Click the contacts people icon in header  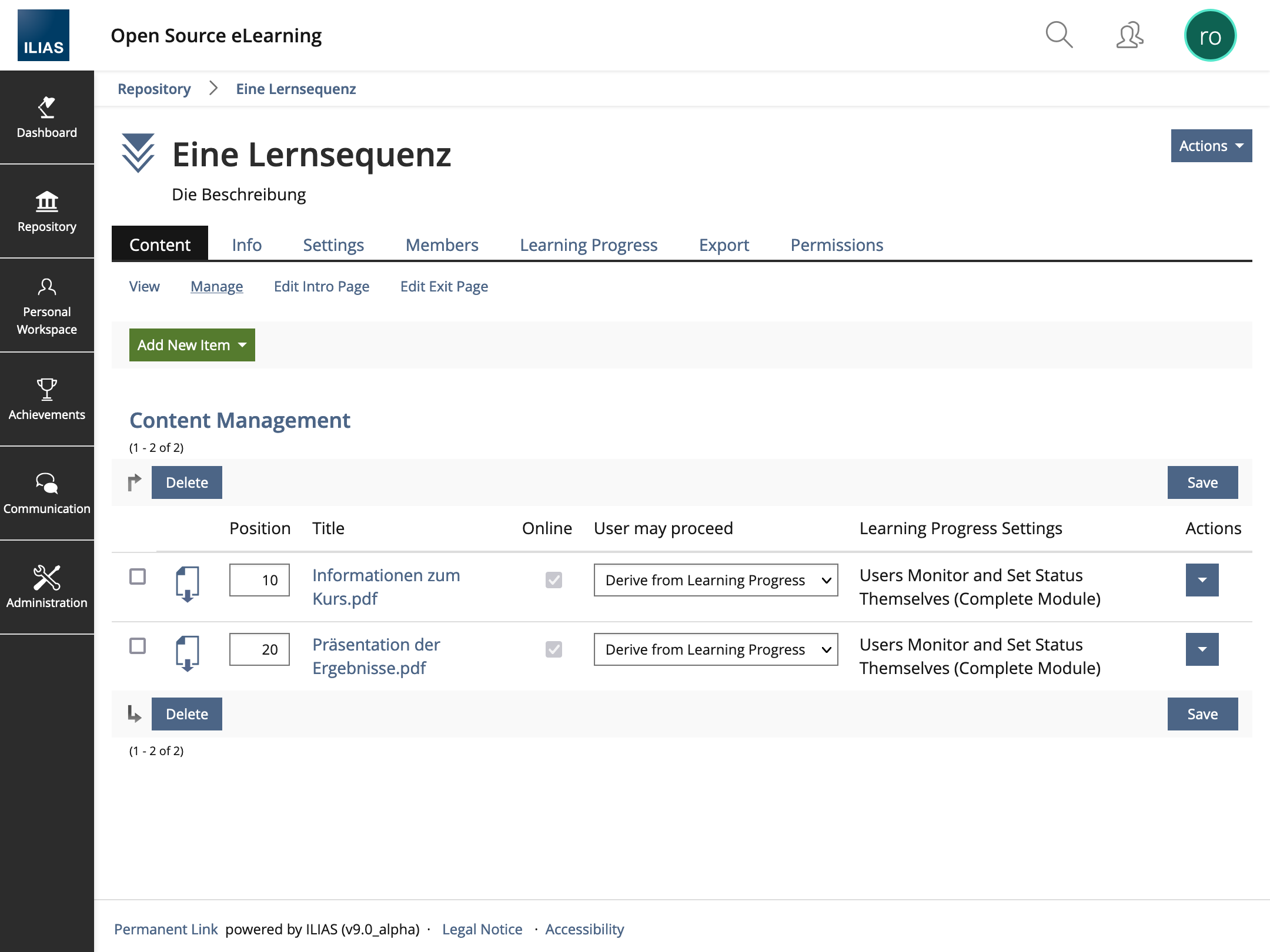[x=1129, y=35]
